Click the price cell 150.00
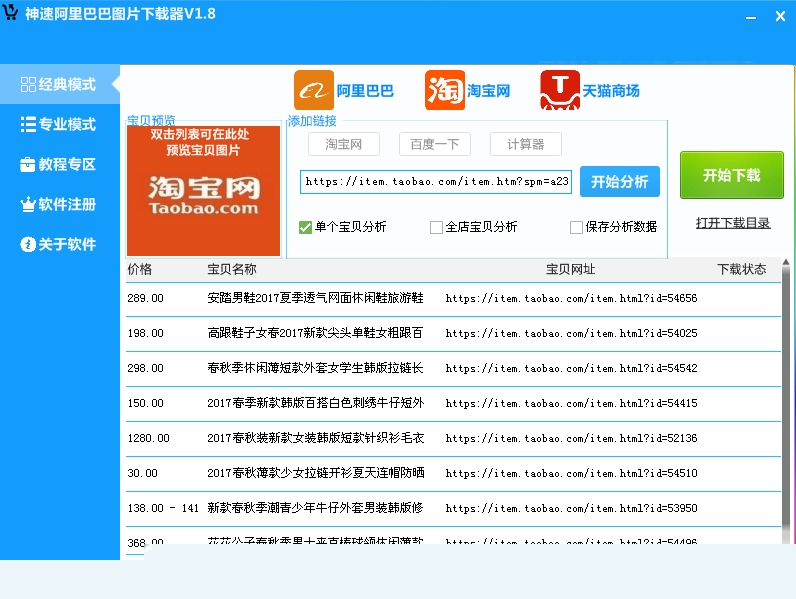Screen dimensions: 796x599 click(146, 404)
